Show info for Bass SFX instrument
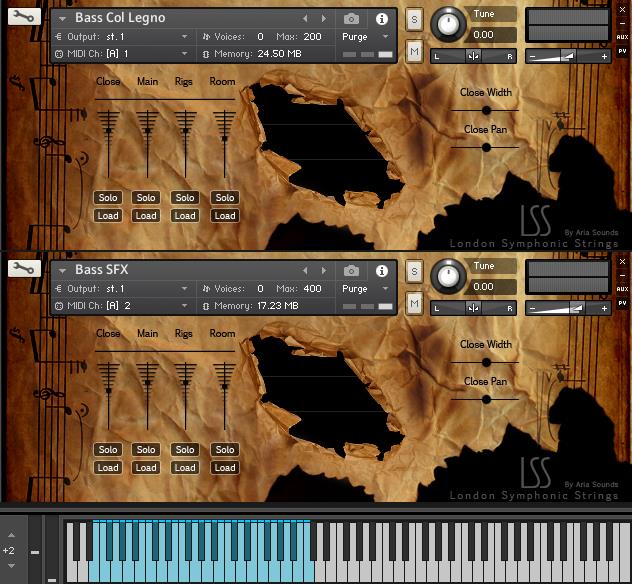632x584 pixels. click(x=382, y=271)
